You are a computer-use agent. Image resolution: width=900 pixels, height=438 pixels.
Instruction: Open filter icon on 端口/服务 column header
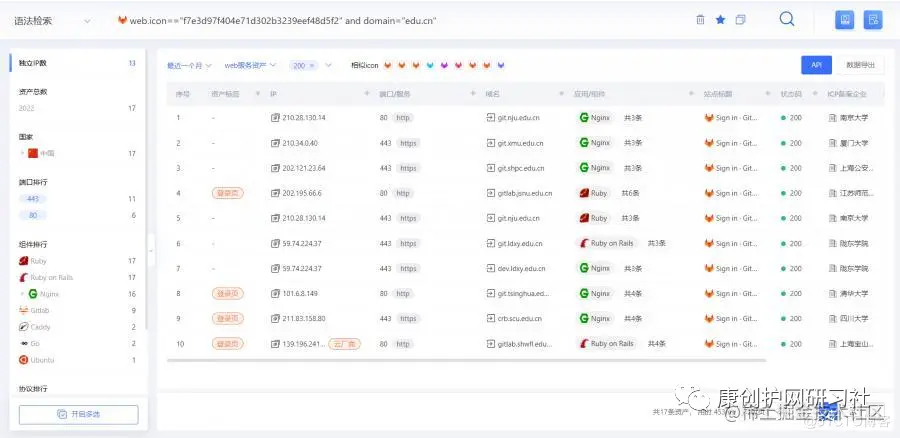[x=473, y=94]
